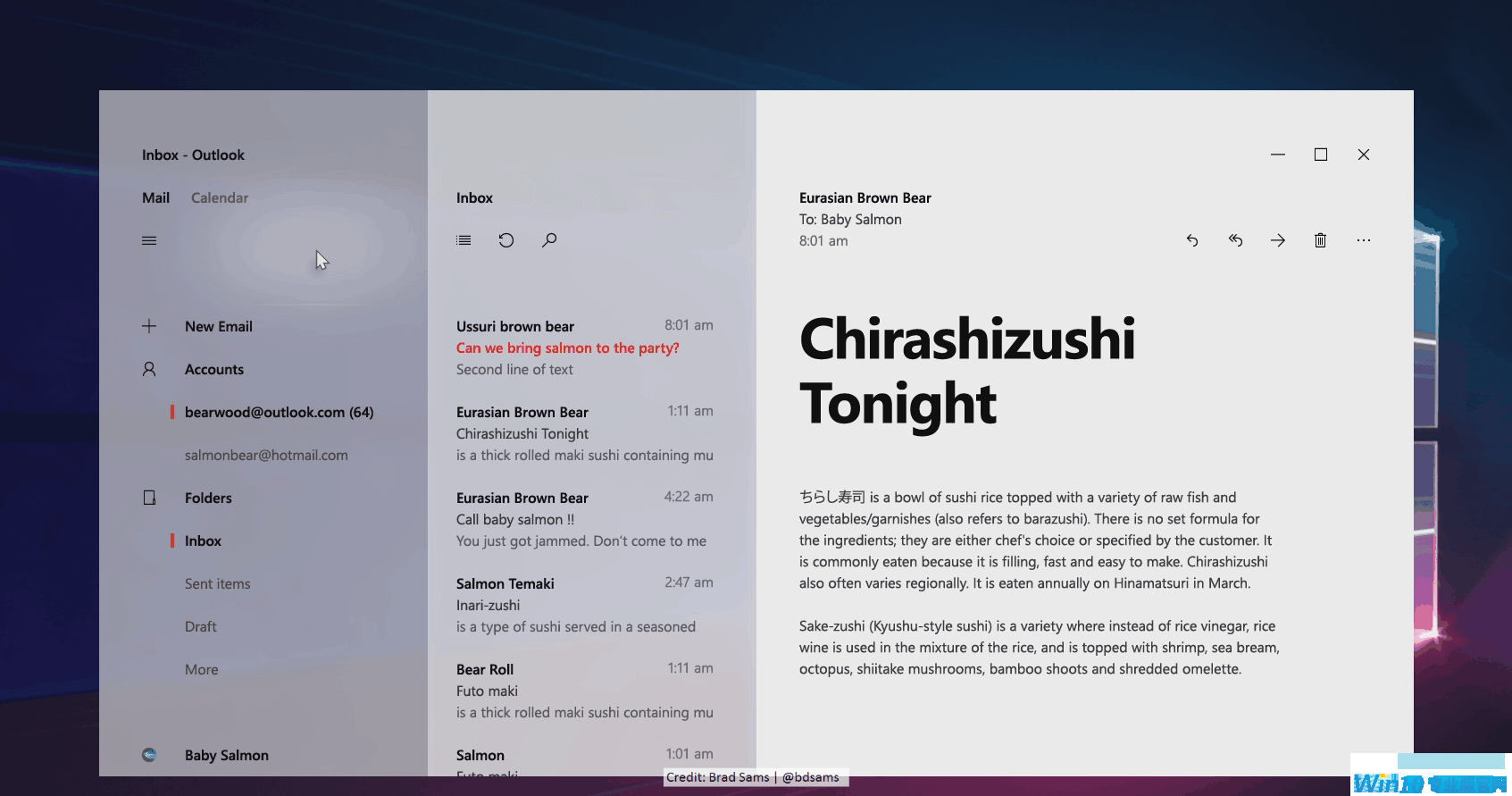The image size is (1512, 796).
Task: Minimize the Outlook window
Action: pyautogui.click(x=1278, y=155)
